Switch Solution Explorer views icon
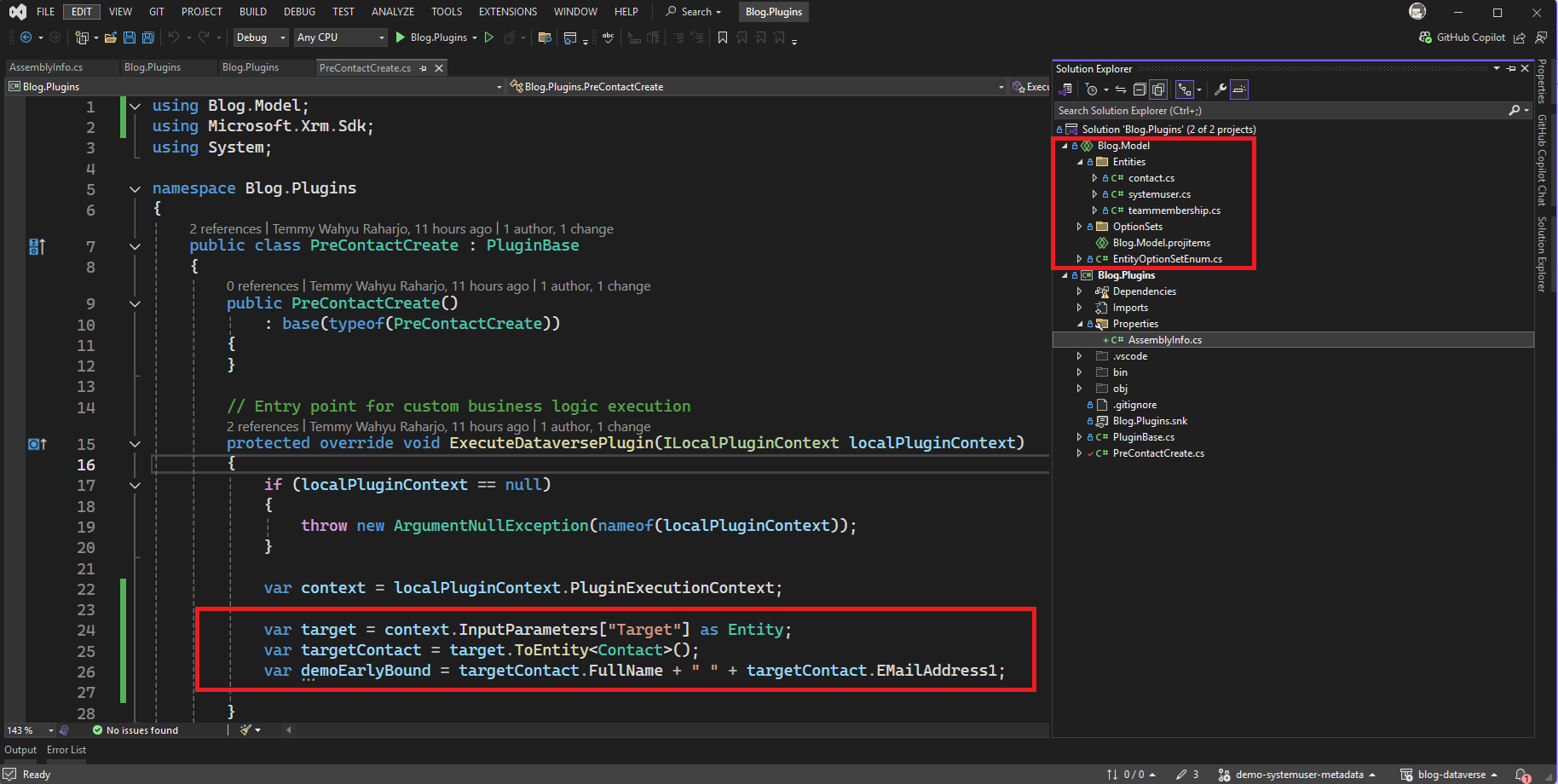This screenshot has height=784, width=1558. pyautogui.click(x=1066, y=89)
